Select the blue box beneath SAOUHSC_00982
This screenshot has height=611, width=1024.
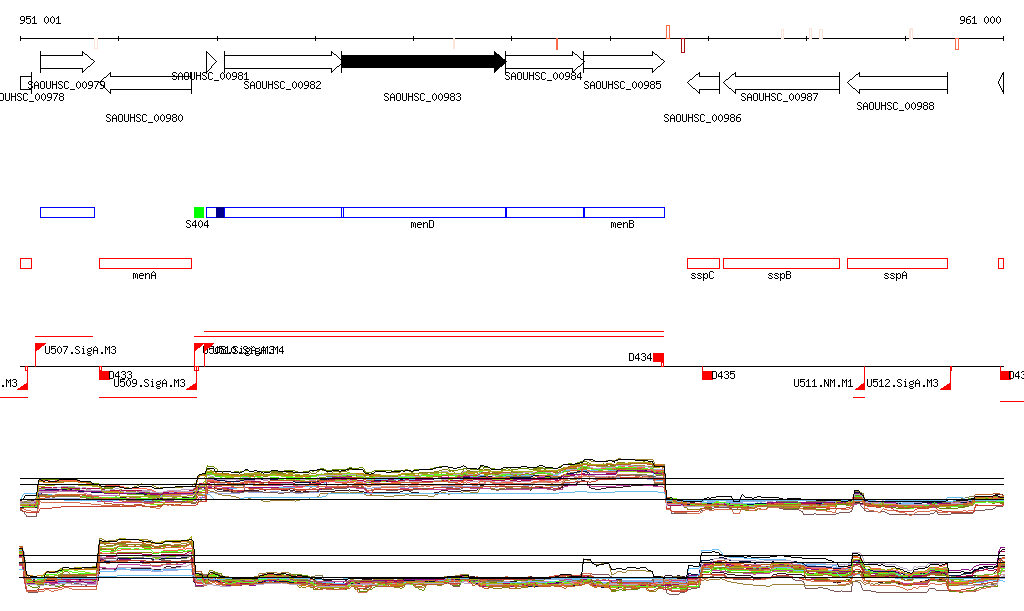click(x=283, y=212)
